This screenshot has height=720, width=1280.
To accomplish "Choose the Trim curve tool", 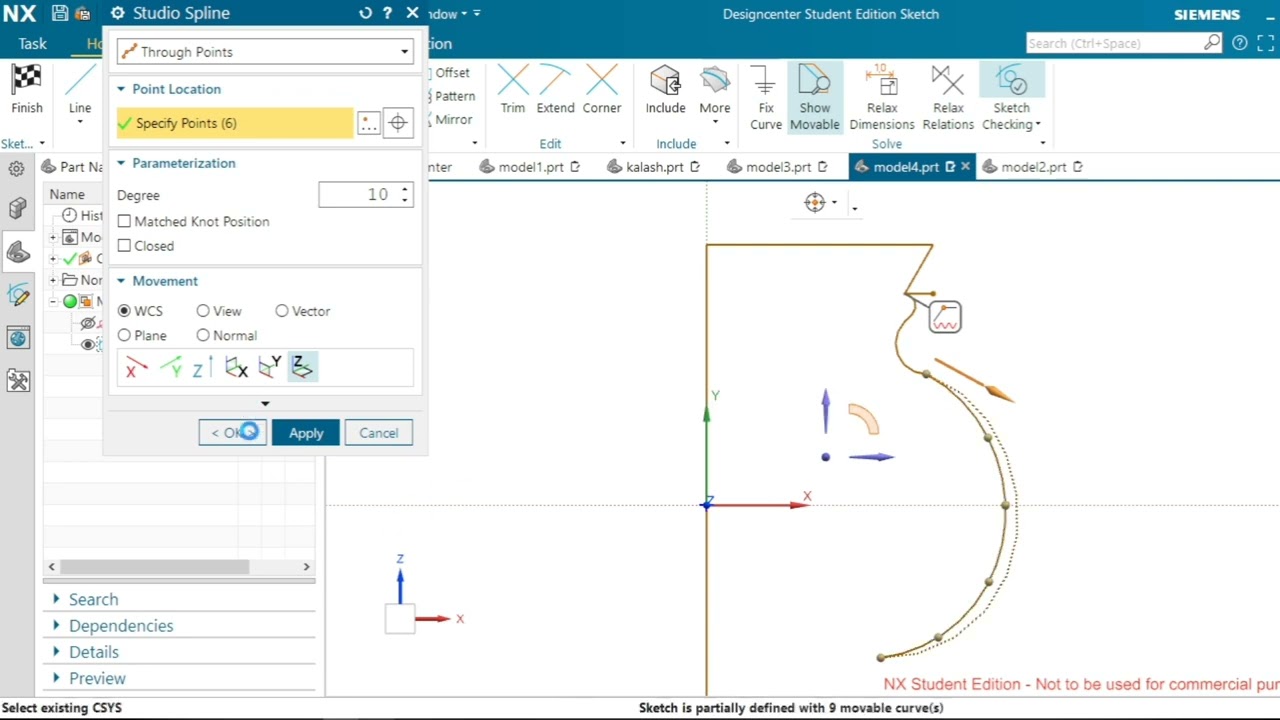I will click(513, 80).
